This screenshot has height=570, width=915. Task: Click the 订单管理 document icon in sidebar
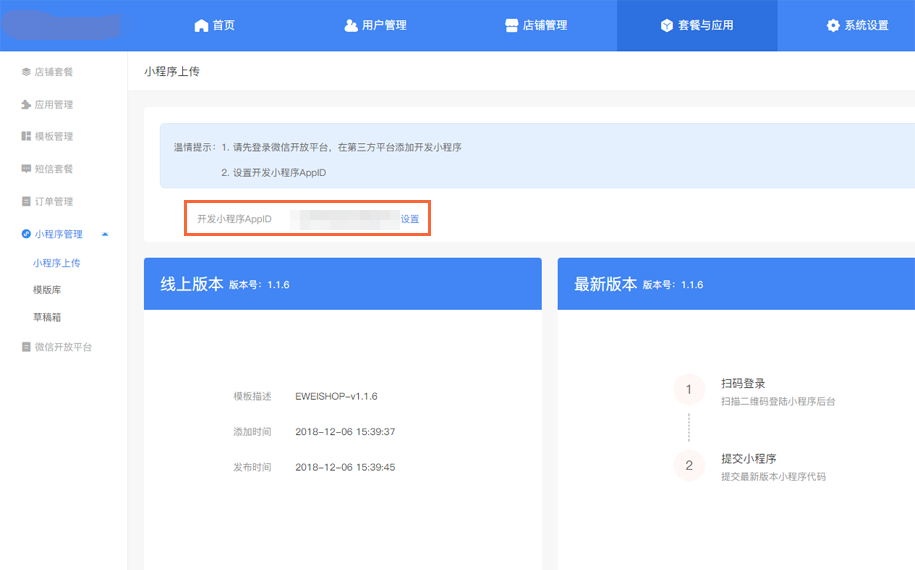pyautogui.click(x=26, y=201)
